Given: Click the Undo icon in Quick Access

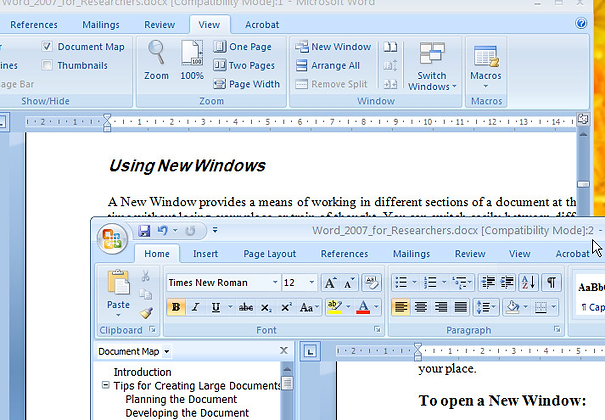Looking at the screenshot, I should (x=162, y=231).
